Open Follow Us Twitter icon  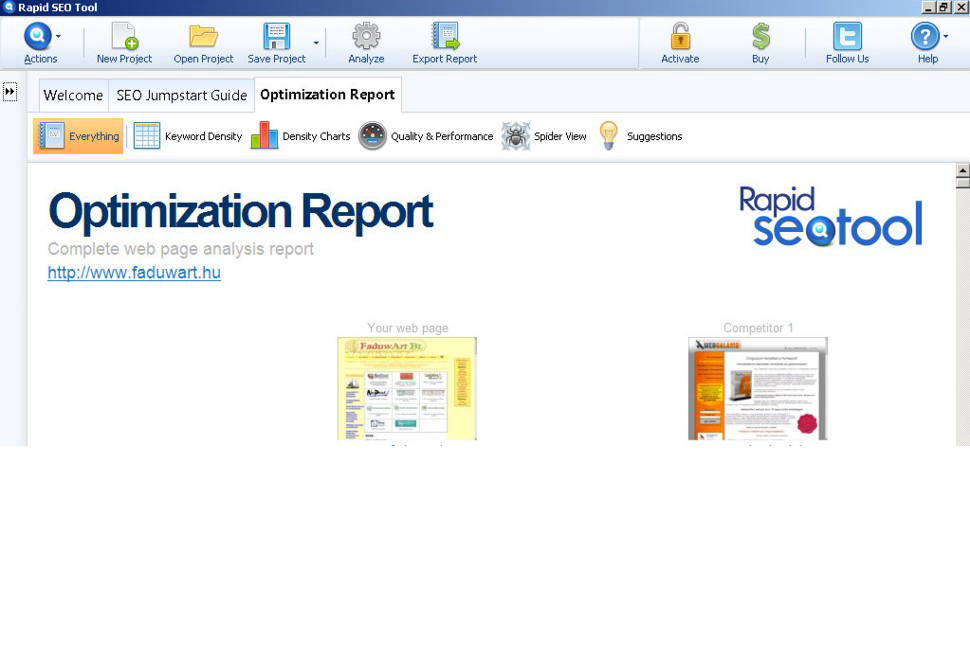(x=847, y=37)
